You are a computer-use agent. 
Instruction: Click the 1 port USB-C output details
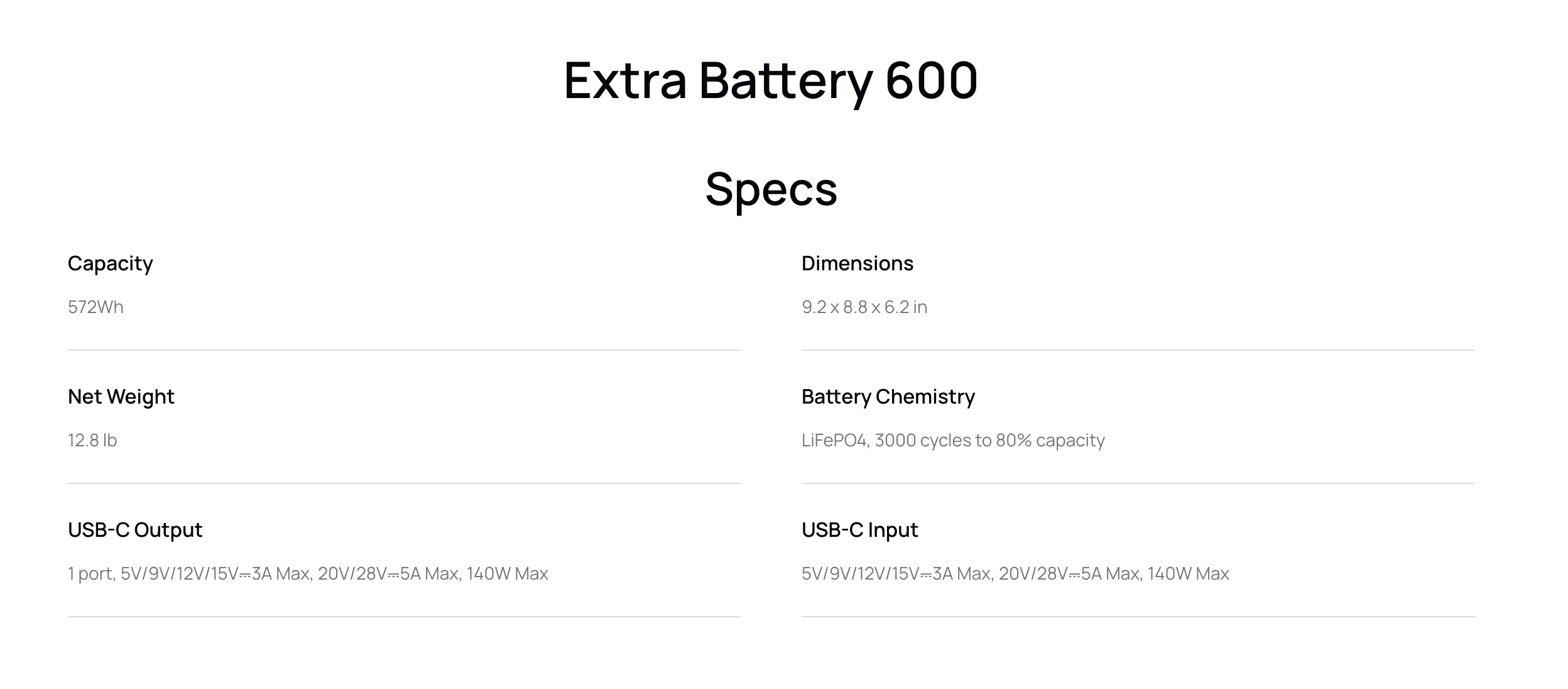(x=308, y=573)
